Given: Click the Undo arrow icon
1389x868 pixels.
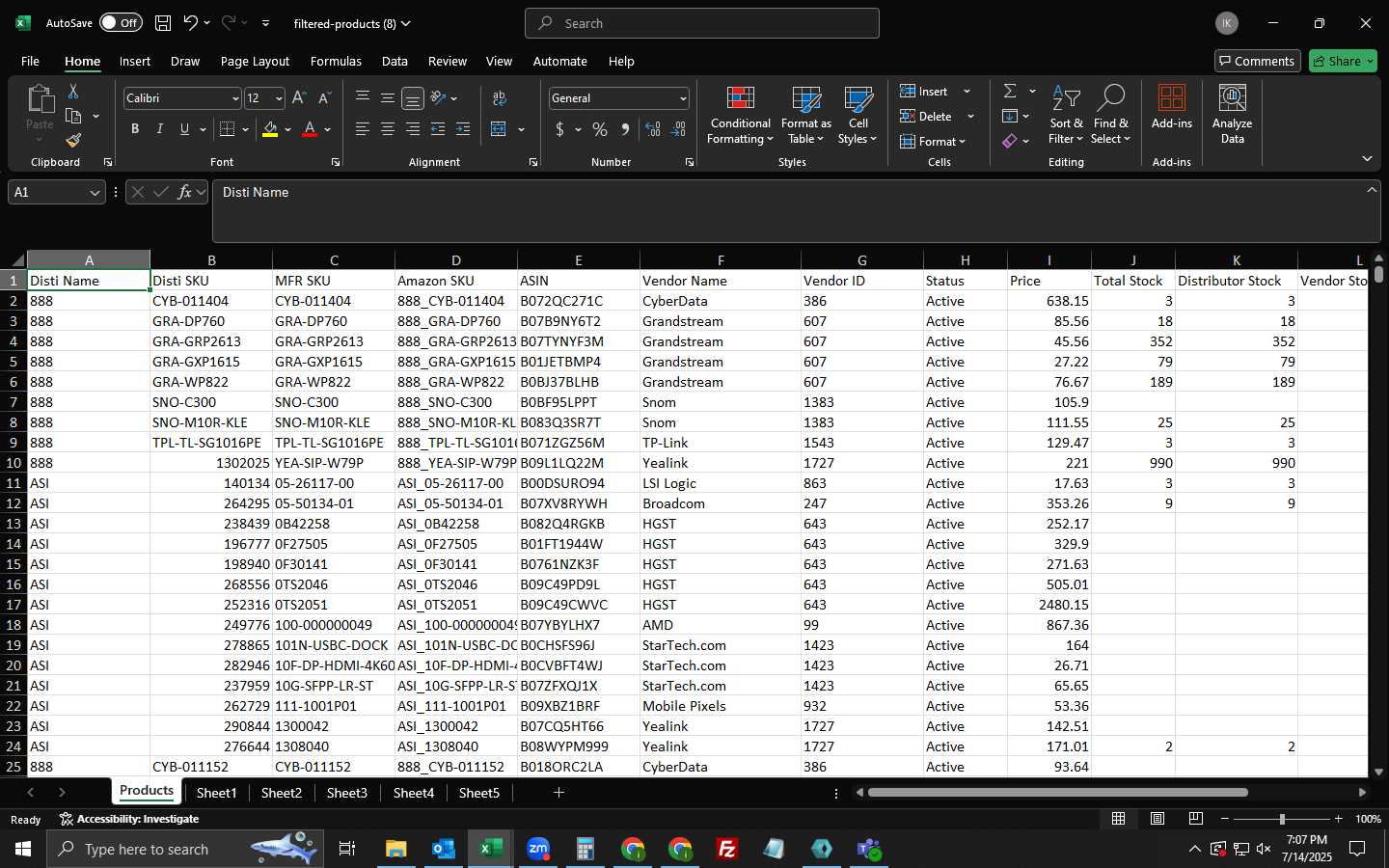Looking at the screenshot, I should (x=190, y=23).
